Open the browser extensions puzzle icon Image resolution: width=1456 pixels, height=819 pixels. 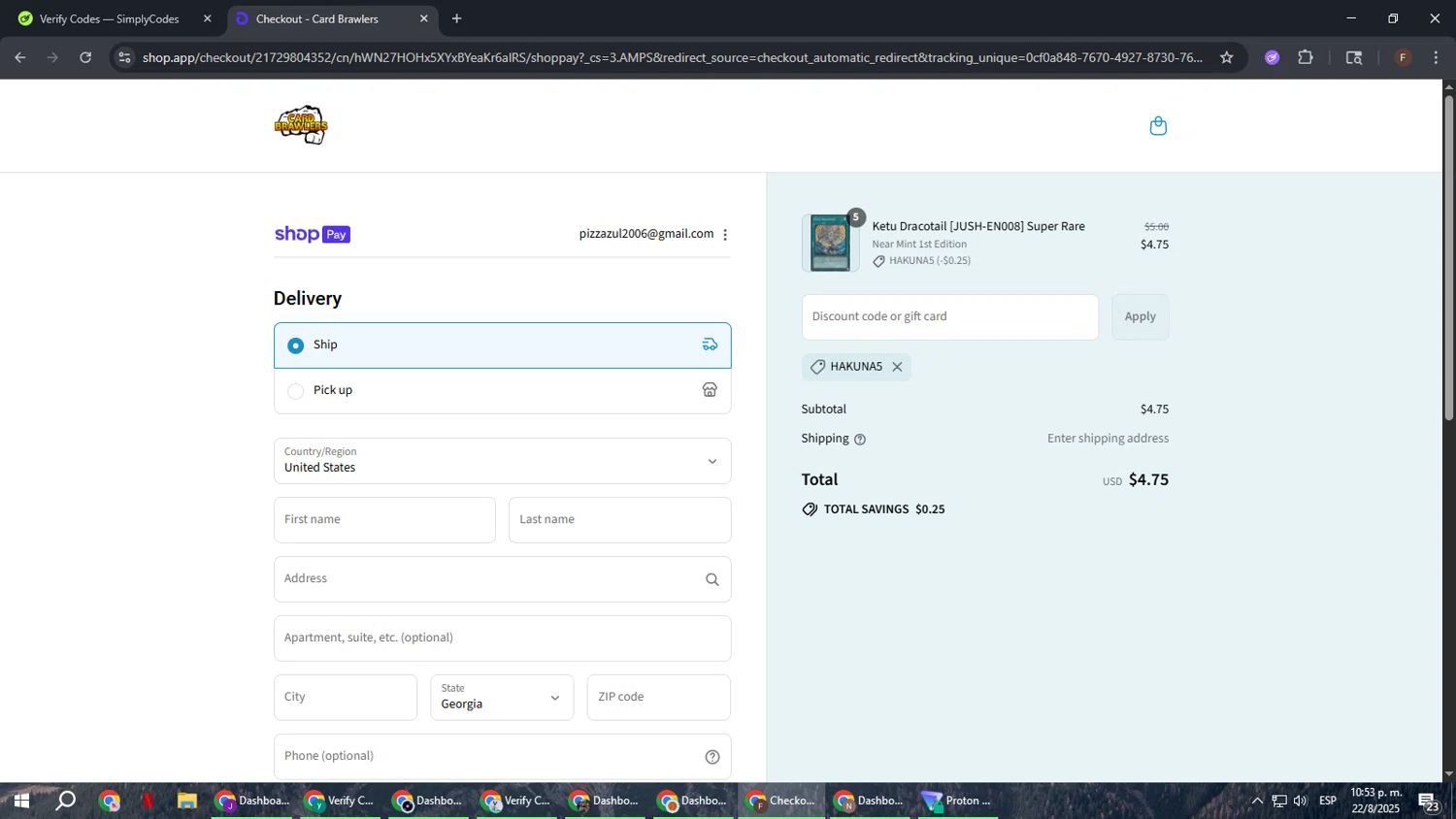point(1306,57)
